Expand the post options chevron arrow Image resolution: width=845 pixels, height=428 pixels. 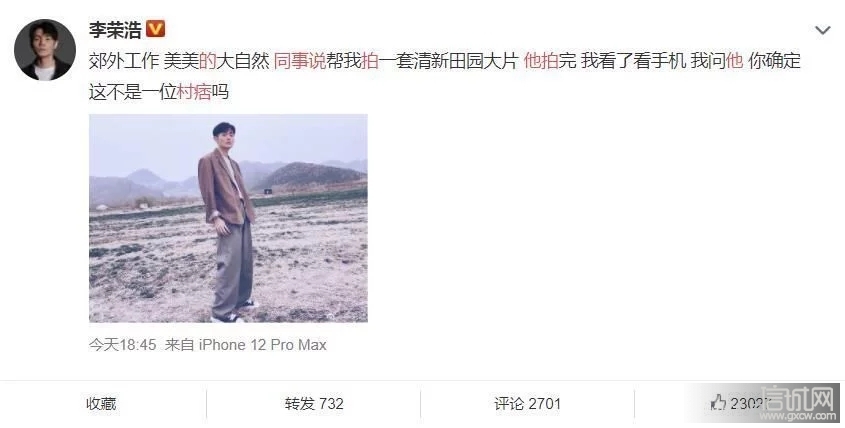[822, 30]
